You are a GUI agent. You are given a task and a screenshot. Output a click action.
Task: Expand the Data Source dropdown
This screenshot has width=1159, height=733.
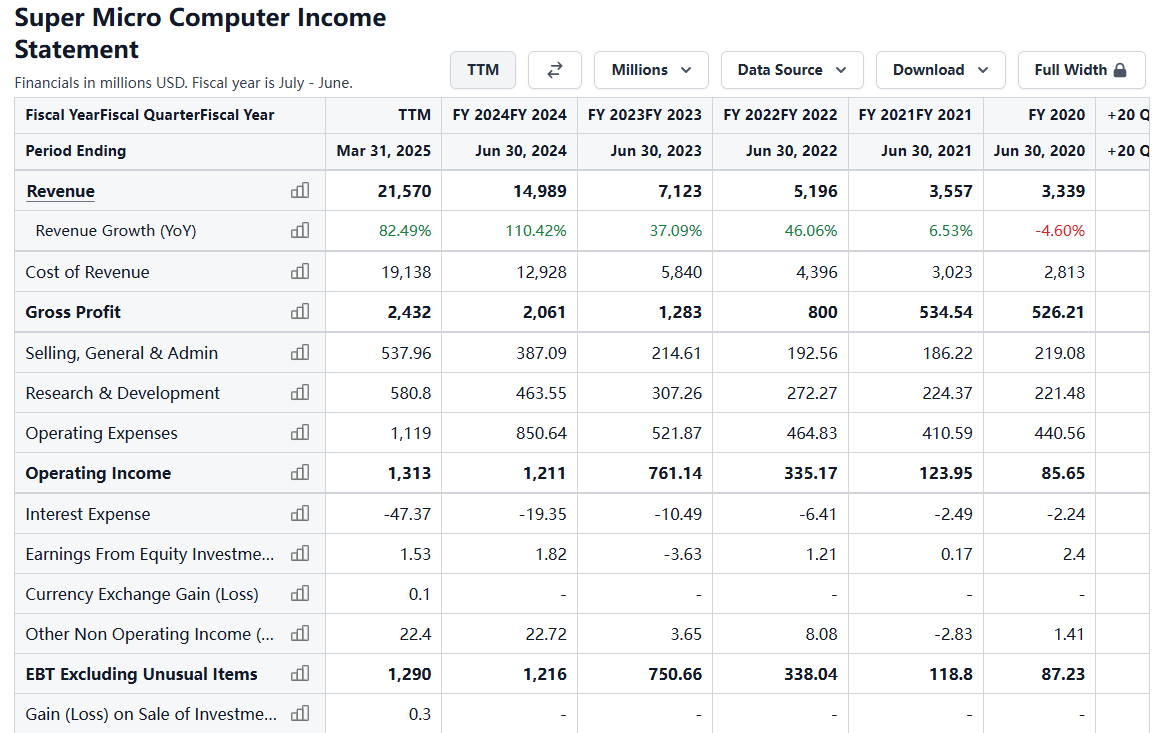coord(792,70)
